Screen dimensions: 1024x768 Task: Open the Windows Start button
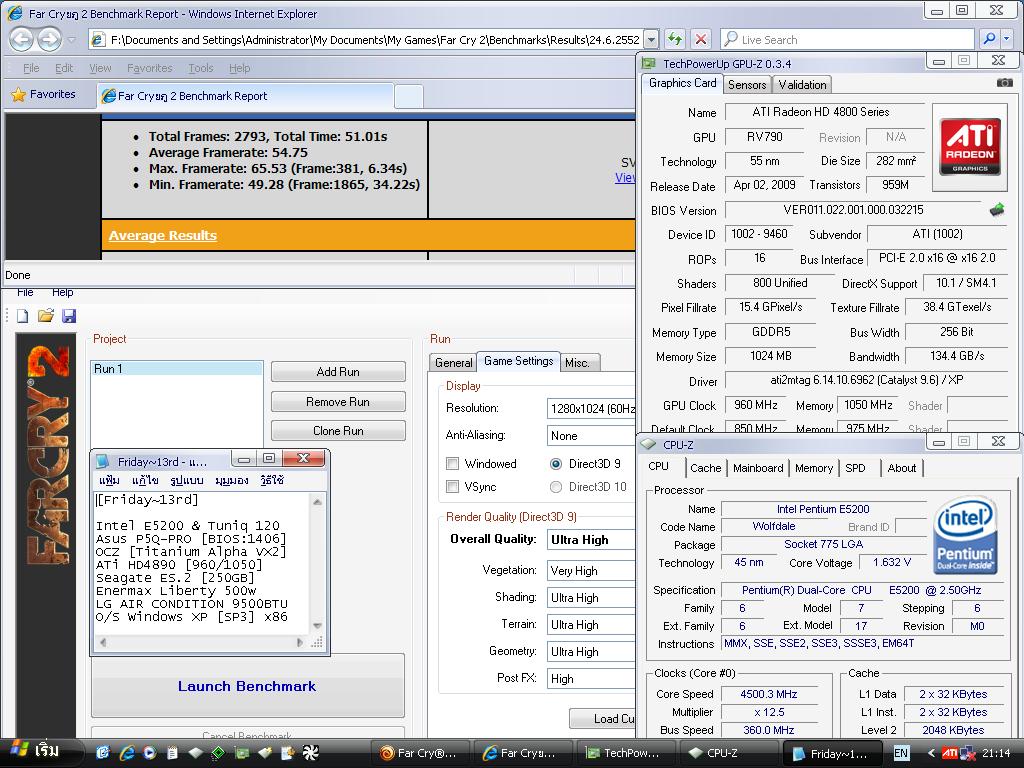click(38, 751)
